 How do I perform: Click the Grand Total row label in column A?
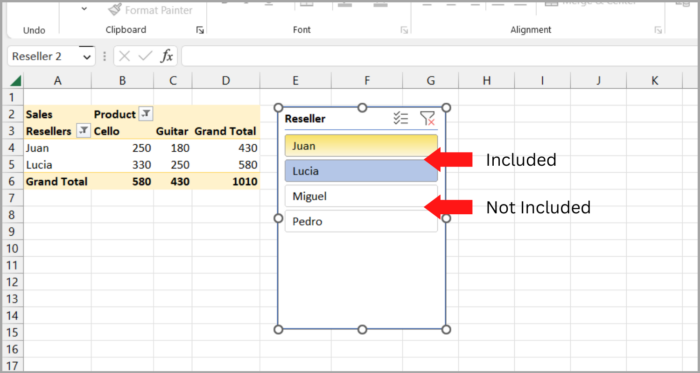tap(58, 181)
